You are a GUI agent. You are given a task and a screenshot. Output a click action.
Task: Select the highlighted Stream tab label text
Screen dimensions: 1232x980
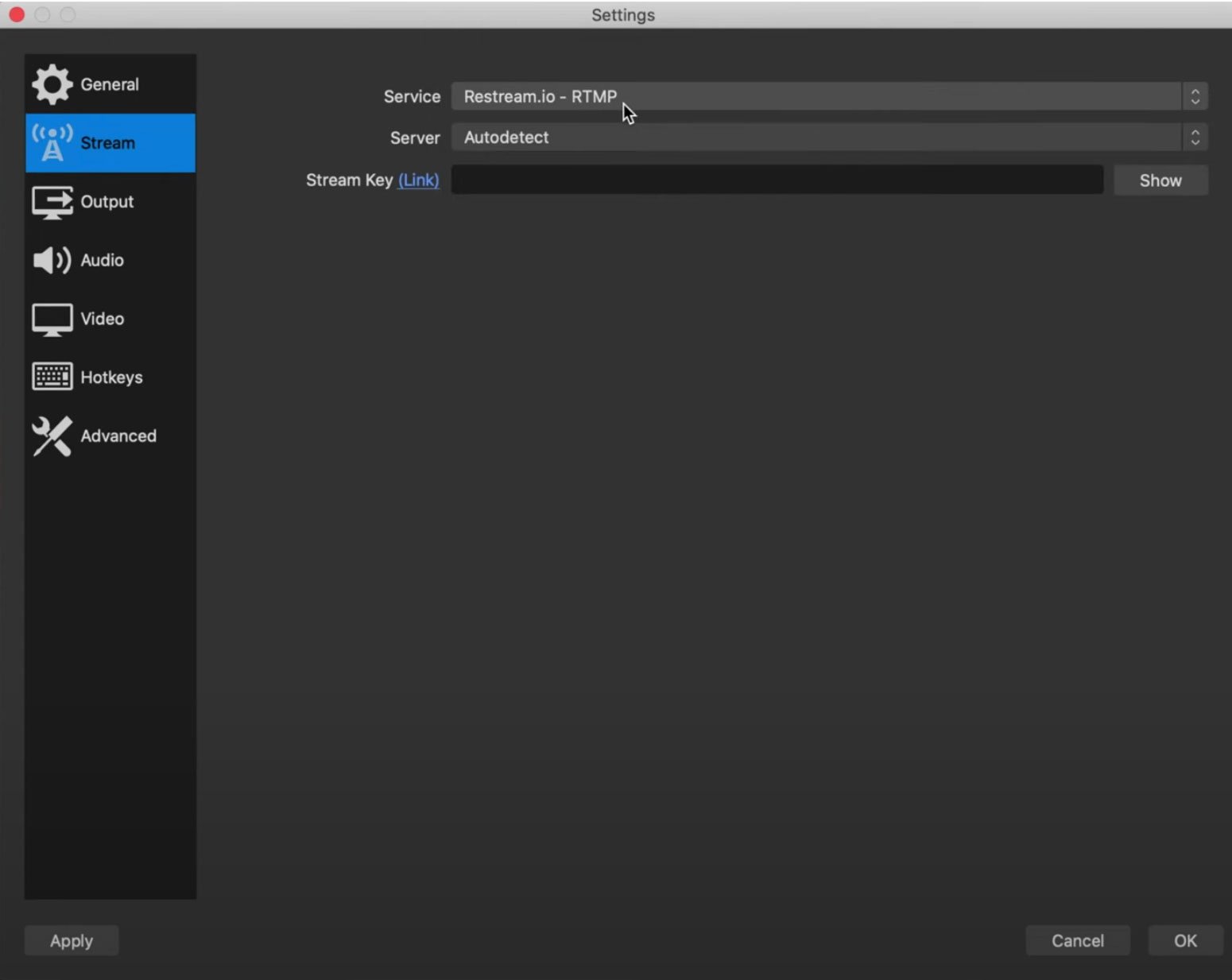pos(108,143)
